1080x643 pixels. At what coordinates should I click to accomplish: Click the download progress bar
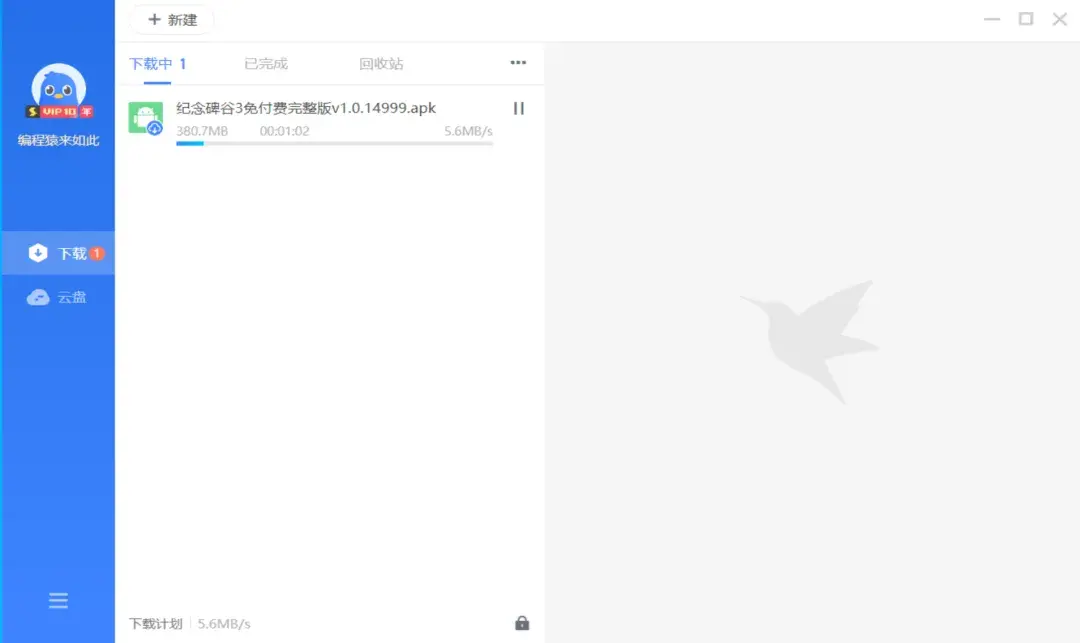pyautogui.click(x=335, y=143)
